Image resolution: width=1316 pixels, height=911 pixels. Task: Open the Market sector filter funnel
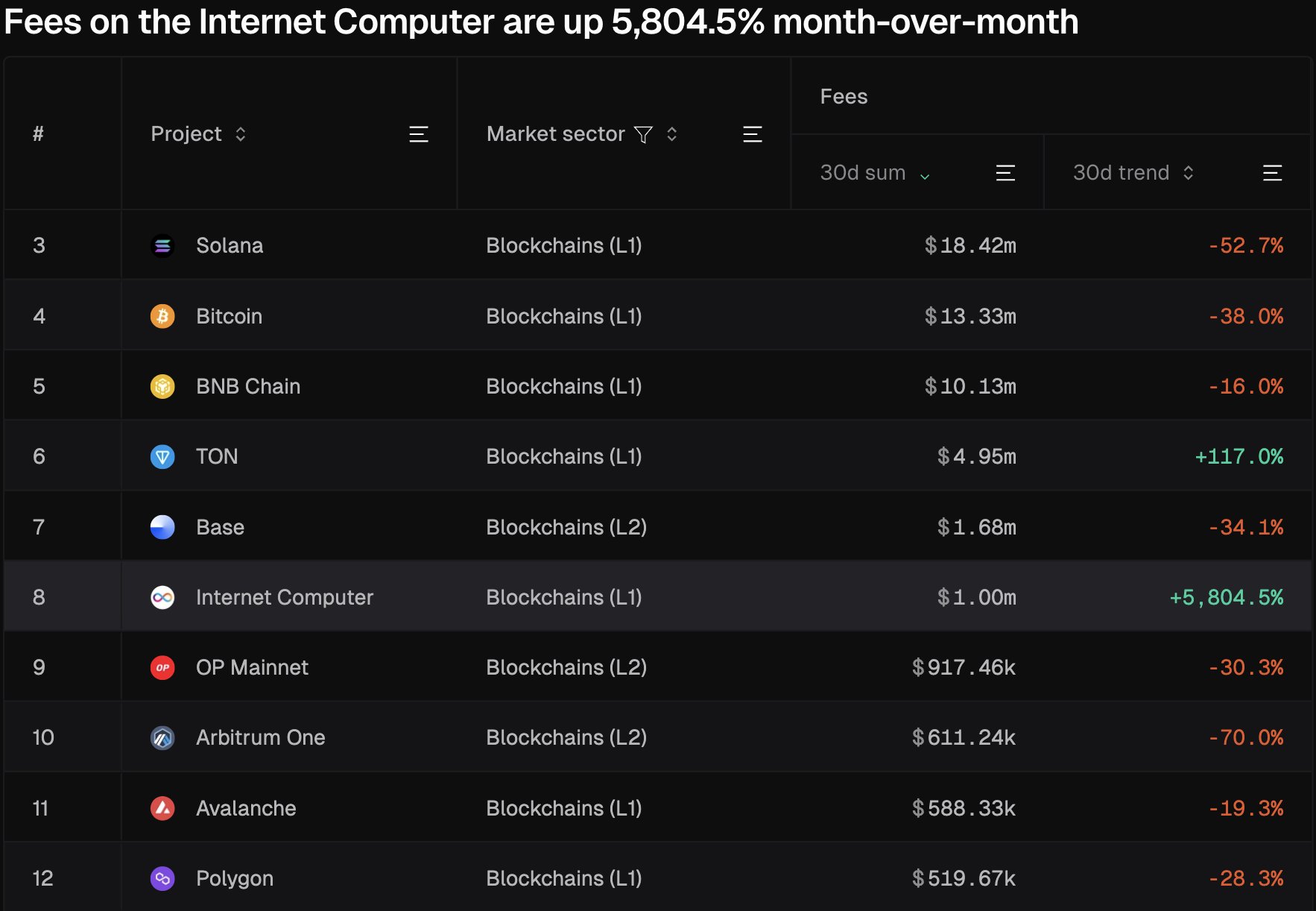coord(643,134)
